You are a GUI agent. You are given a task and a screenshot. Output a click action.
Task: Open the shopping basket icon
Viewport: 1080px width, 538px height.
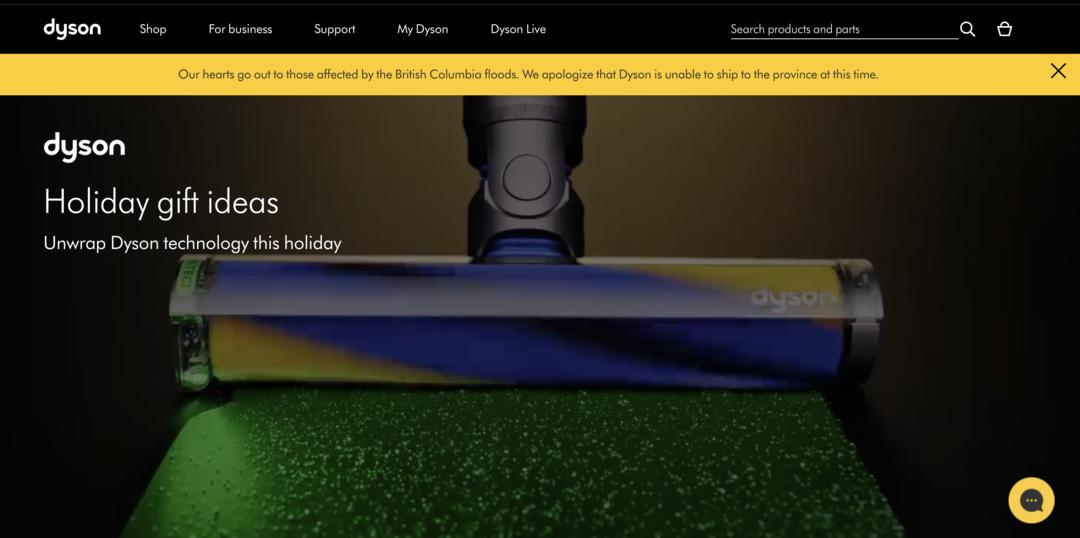coord(1004,29)
